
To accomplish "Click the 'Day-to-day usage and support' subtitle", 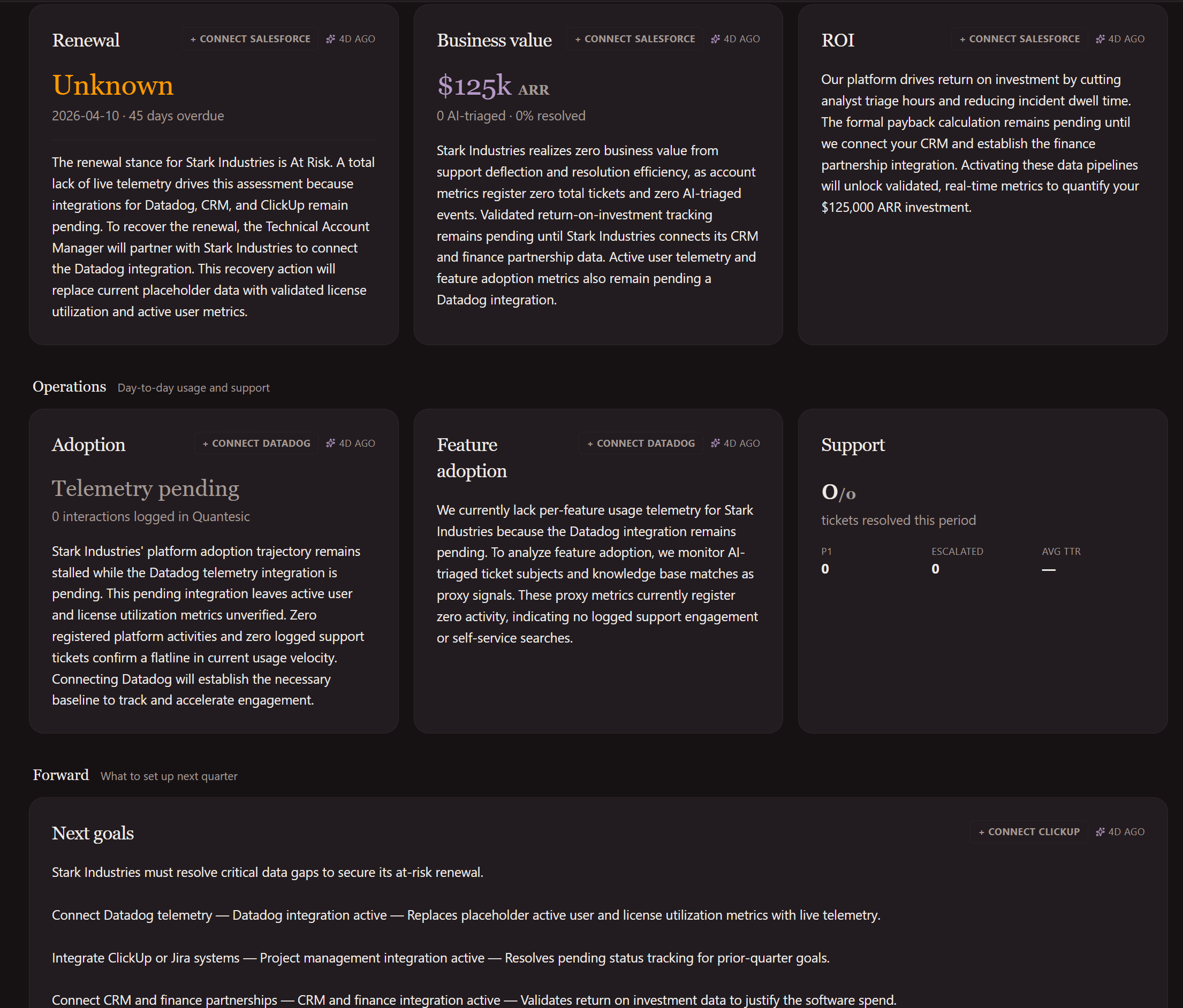I will click(194, 387).
